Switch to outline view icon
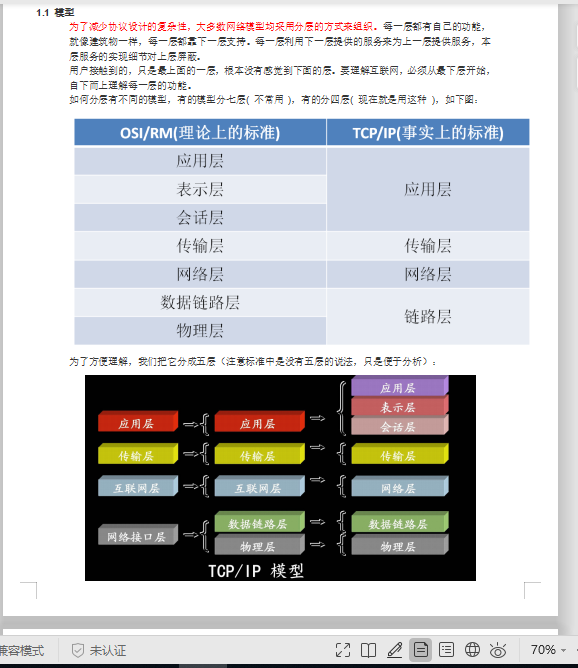The height and width of the screenshot is (668, 578). coord(446,650)
